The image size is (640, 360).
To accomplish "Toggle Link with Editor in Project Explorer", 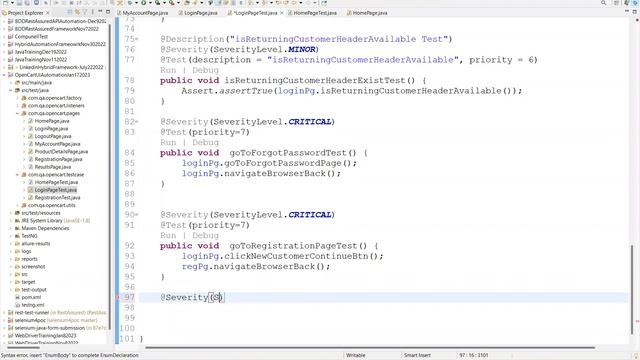I will coord(78,12).
